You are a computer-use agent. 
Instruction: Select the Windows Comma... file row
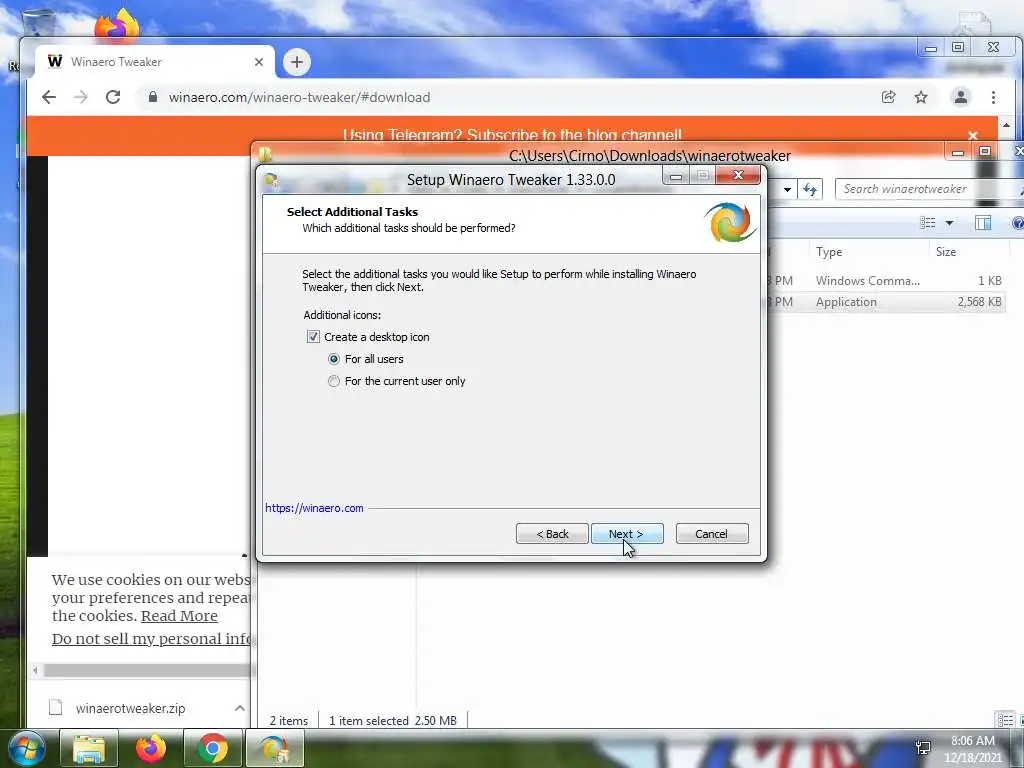click(x=887, y=281)
